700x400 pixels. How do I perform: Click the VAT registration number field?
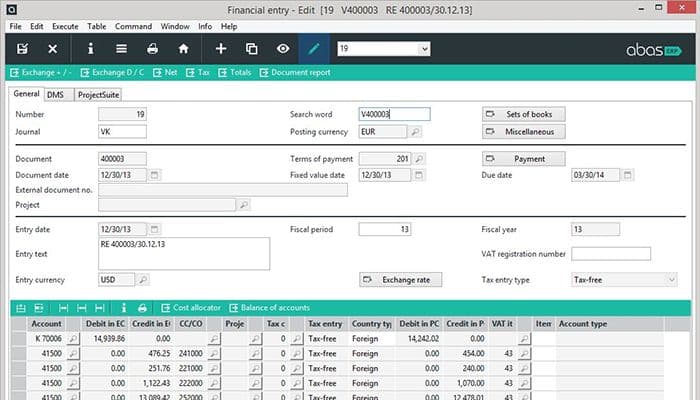coord(610,253)
